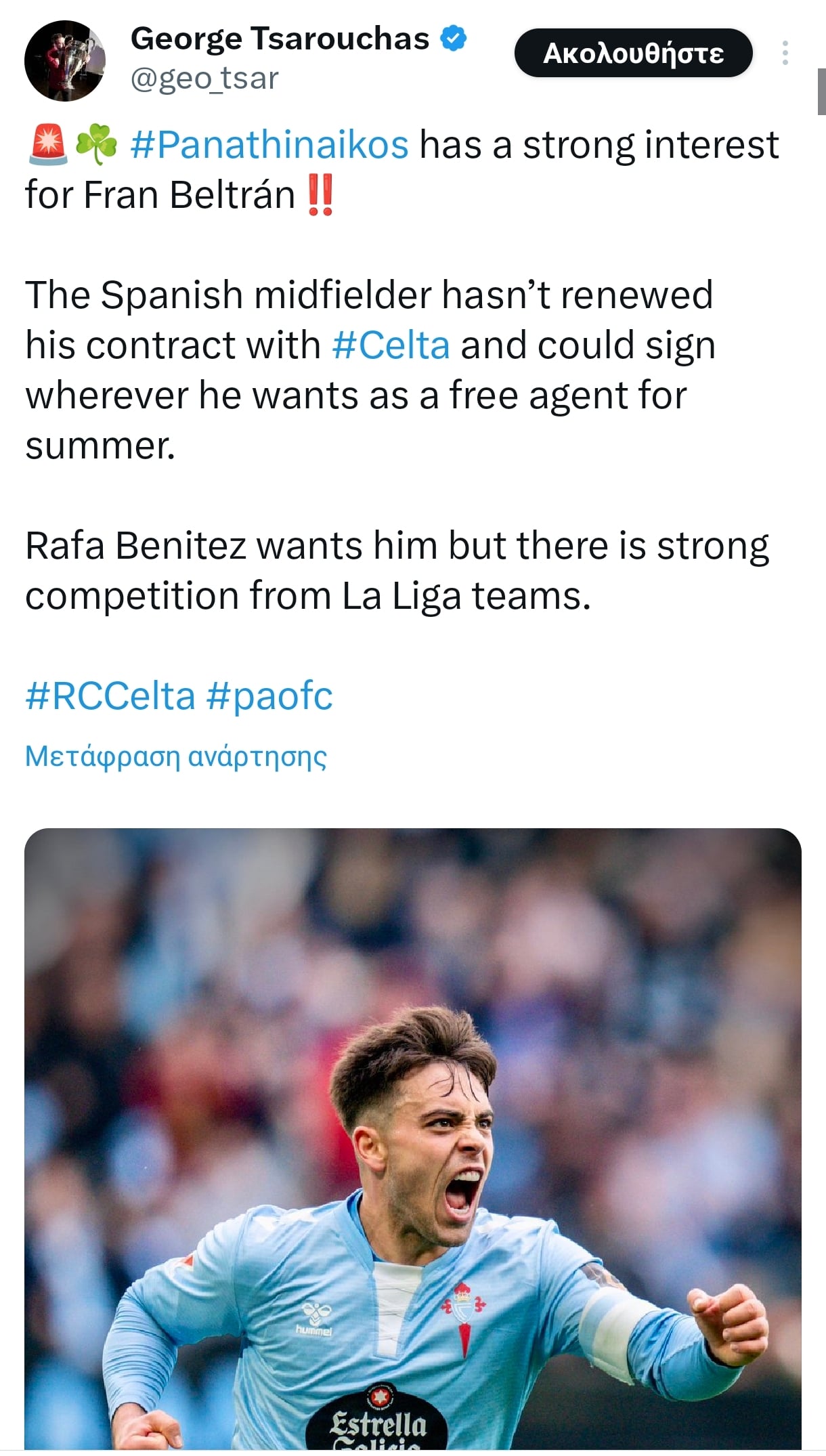The width and height of the screenshot is (826, 1456).
Task: Click the red double exclamation emoji
Action: coord(320,195)
